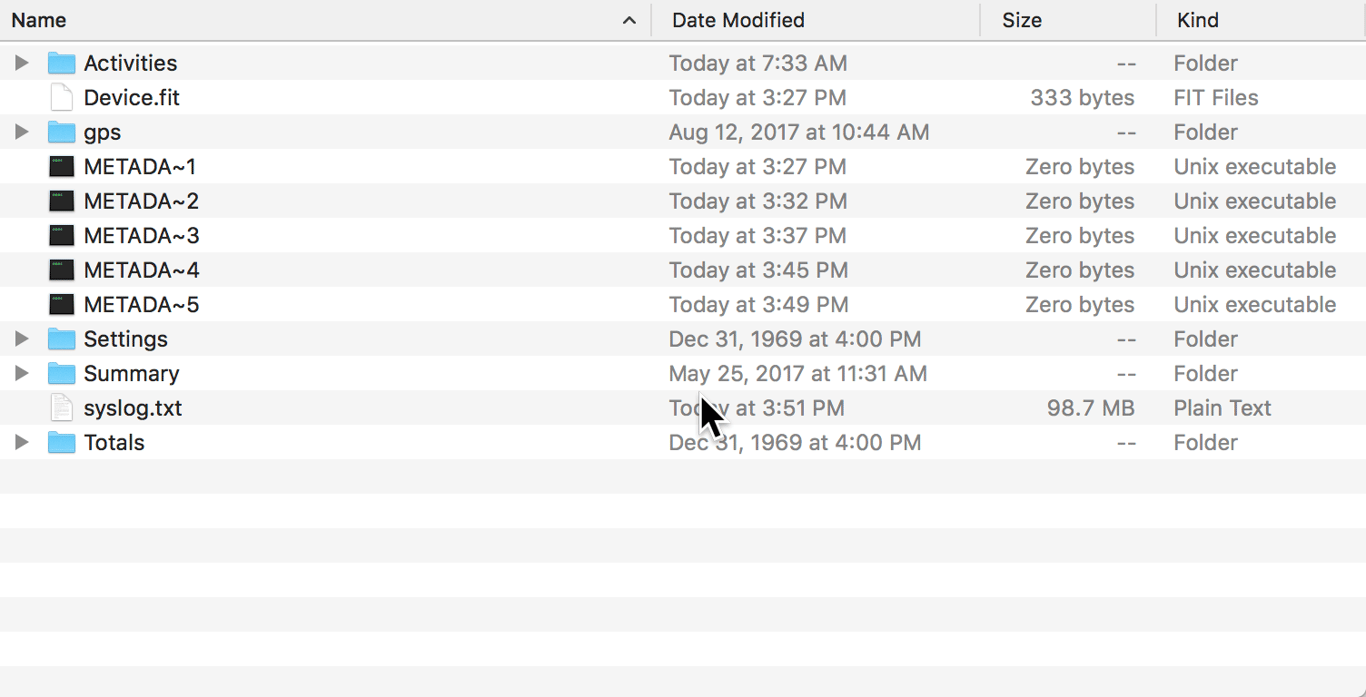1366x697 pixels.
Task: Click the Plain Text kind label
Action: [x=1222, y=408]
